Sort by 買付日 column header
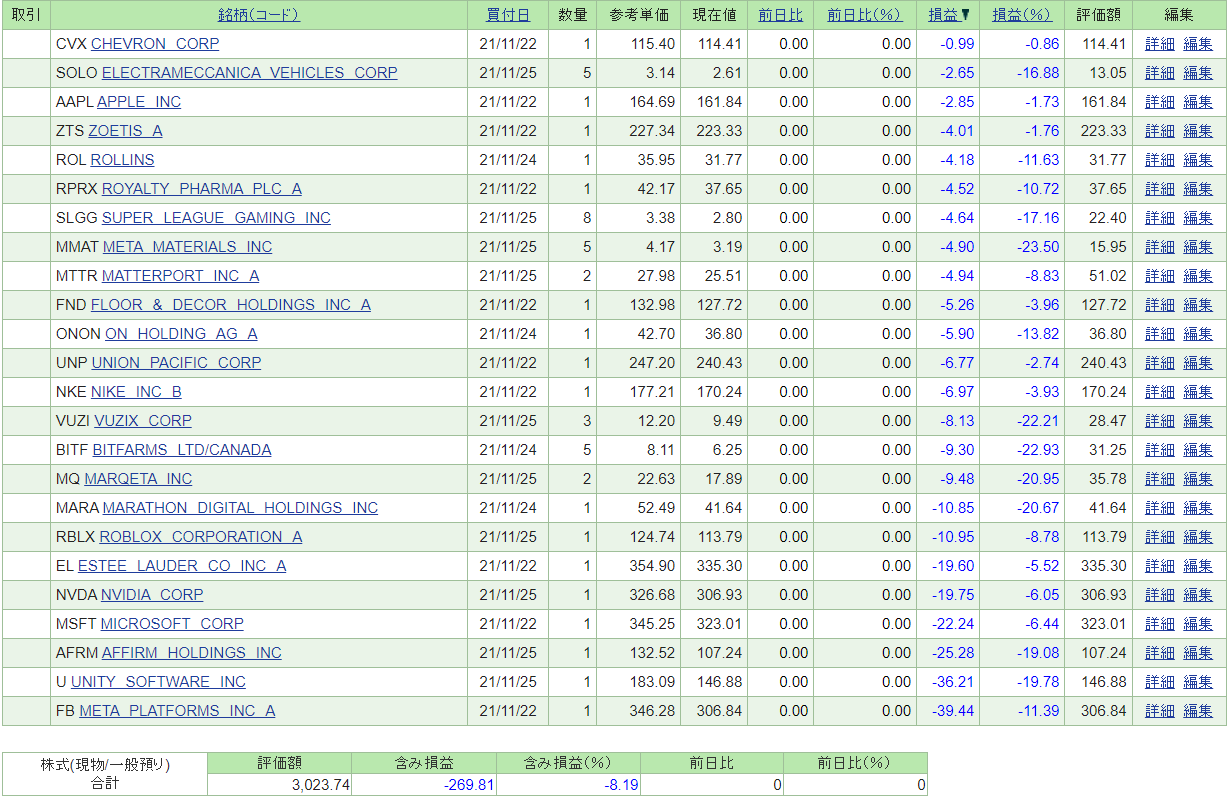Screen dimensions: 1231x798 (x=508, y=15)
